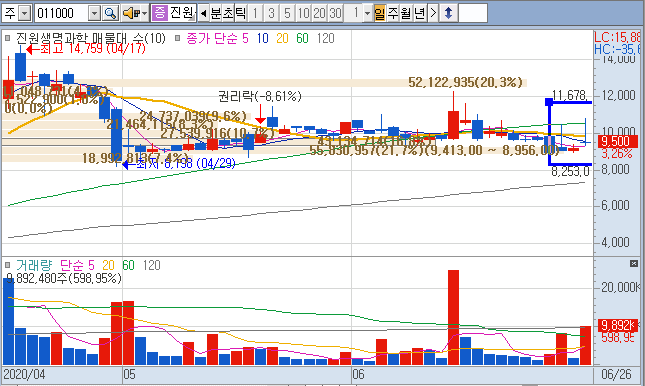
Task: Click the orange 20 price moving average label
Action: coord(282,38)
